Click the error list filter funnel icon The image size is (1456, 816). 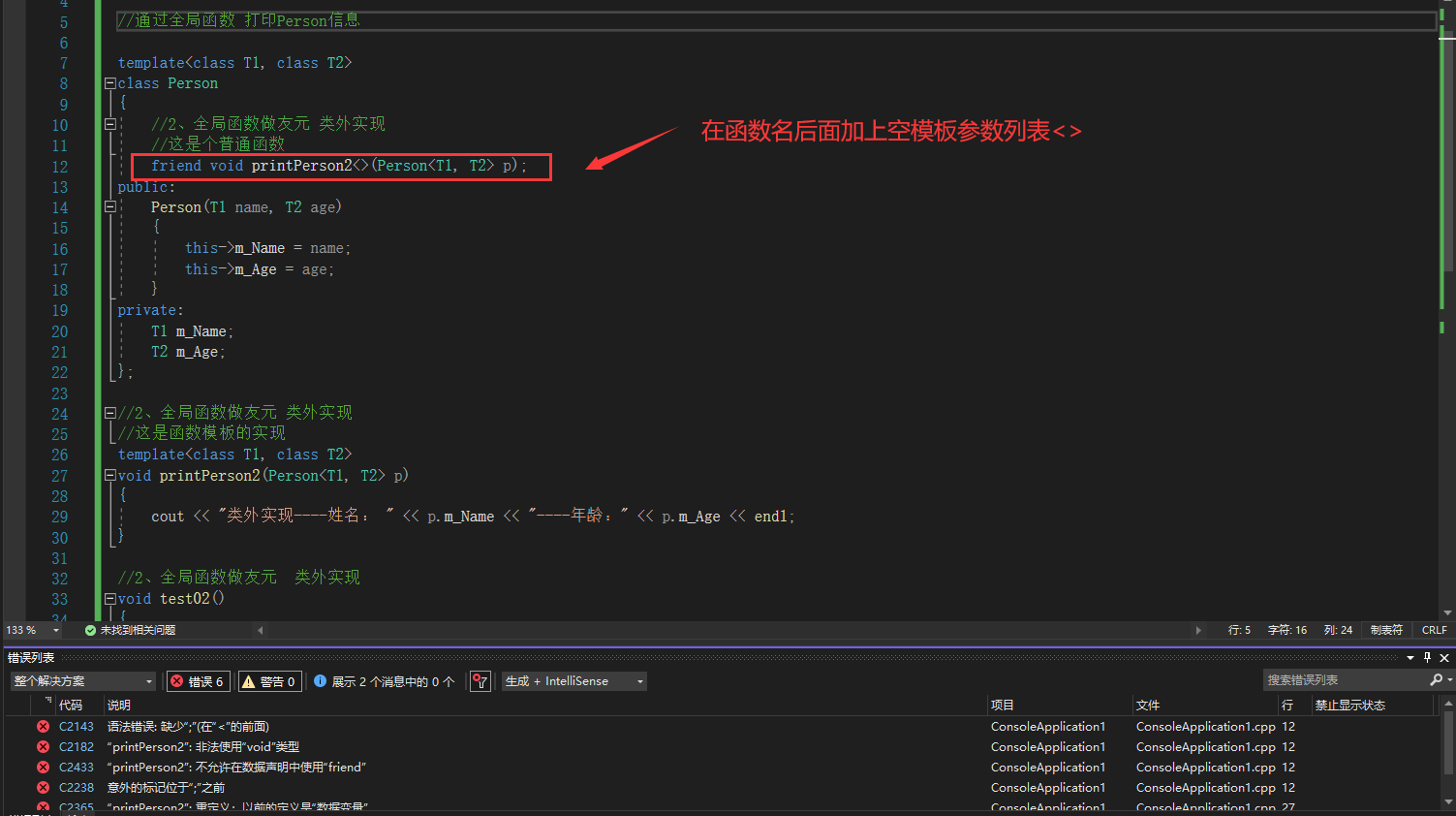pos(480,681)
